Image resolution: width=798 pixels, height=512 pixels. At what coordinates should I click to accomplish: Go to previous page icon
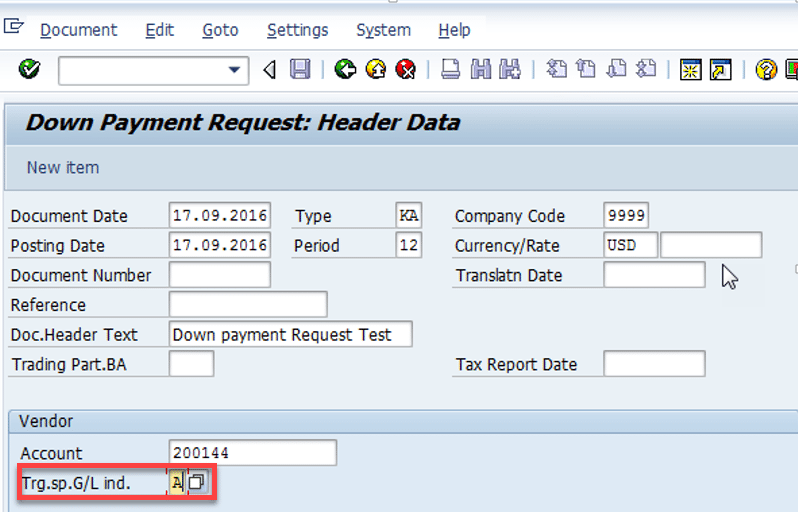[586, 69]
